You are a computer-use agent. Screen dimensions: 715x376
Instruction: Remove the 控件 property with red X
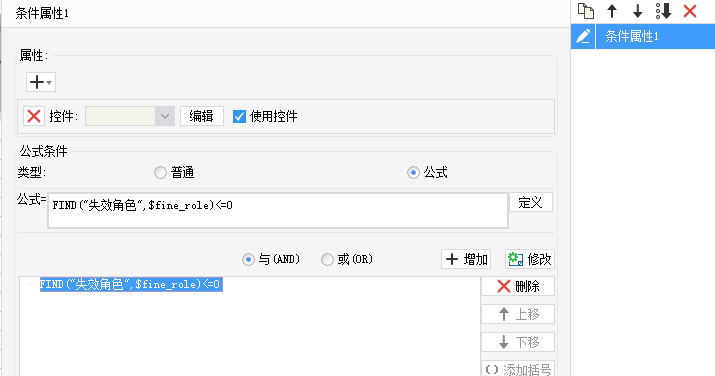tap(34, 116)
